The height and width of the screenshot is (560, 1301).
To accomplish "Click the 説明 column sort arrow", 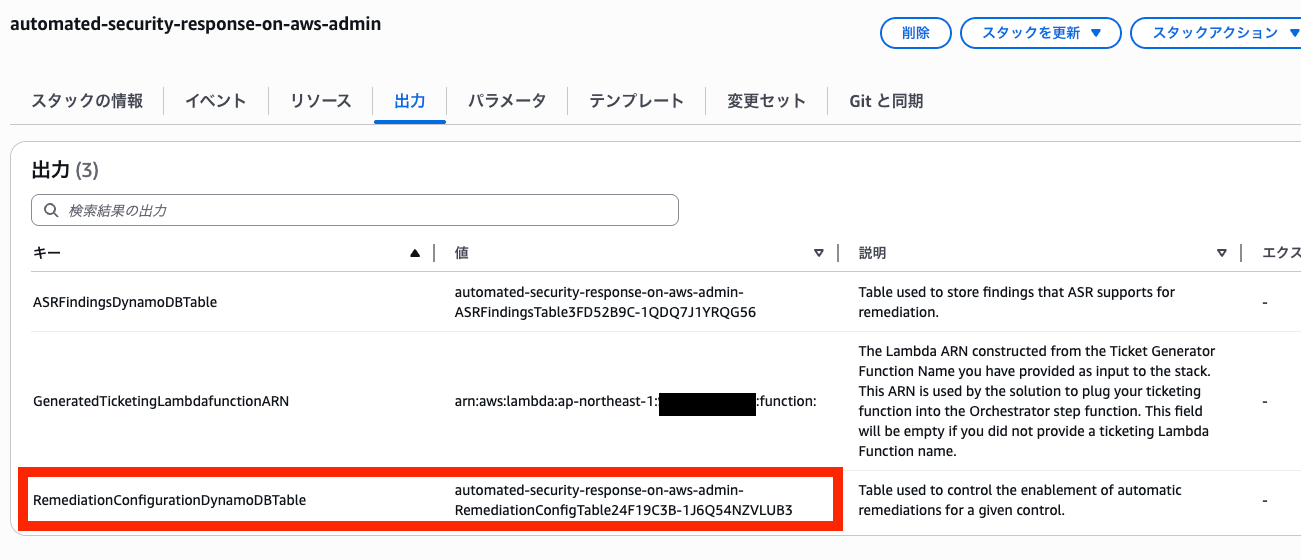I will point(1222,254).
